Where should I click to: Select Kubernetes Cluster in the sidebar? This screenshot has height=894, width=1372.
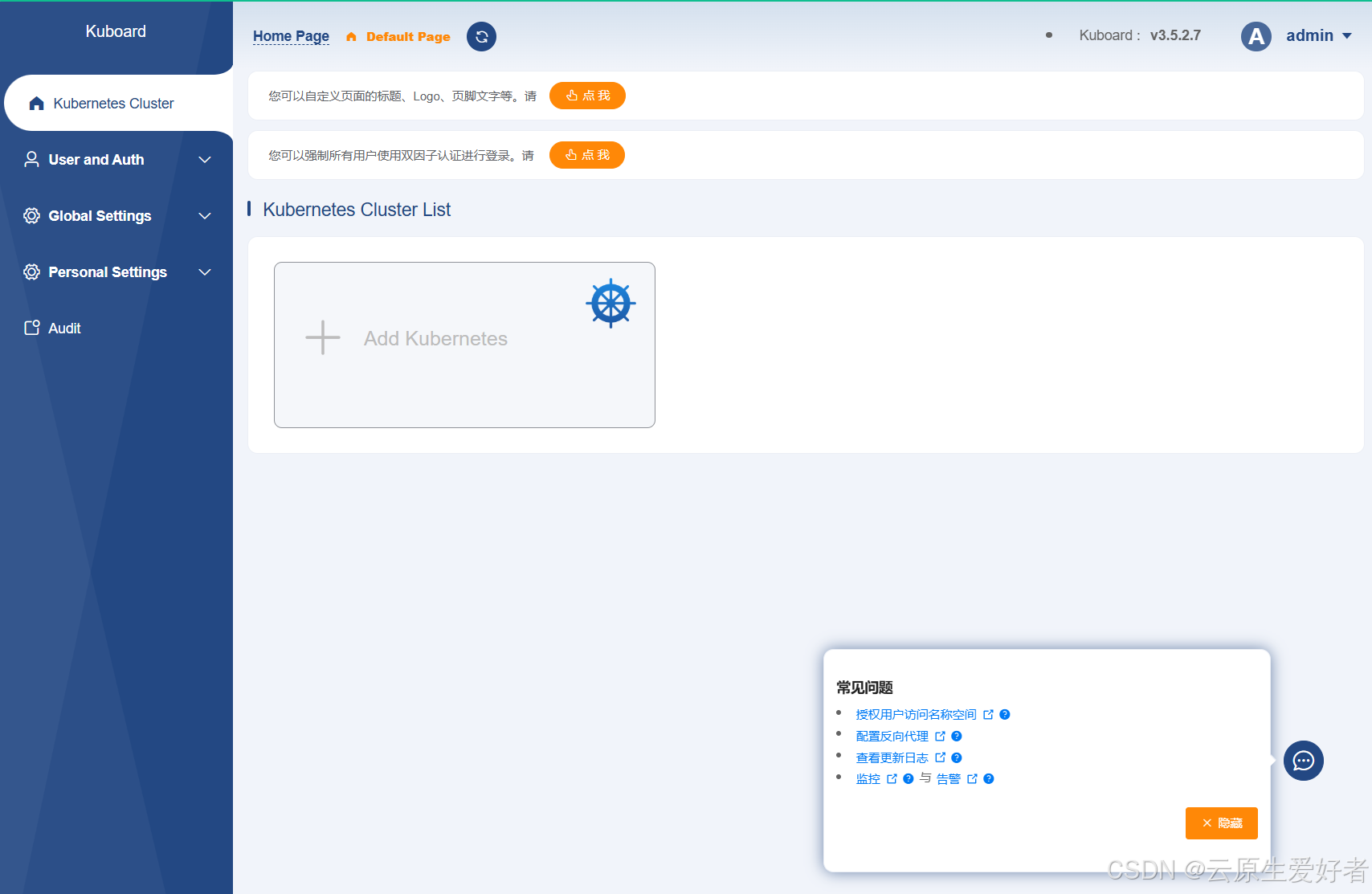tap(118, 103)
